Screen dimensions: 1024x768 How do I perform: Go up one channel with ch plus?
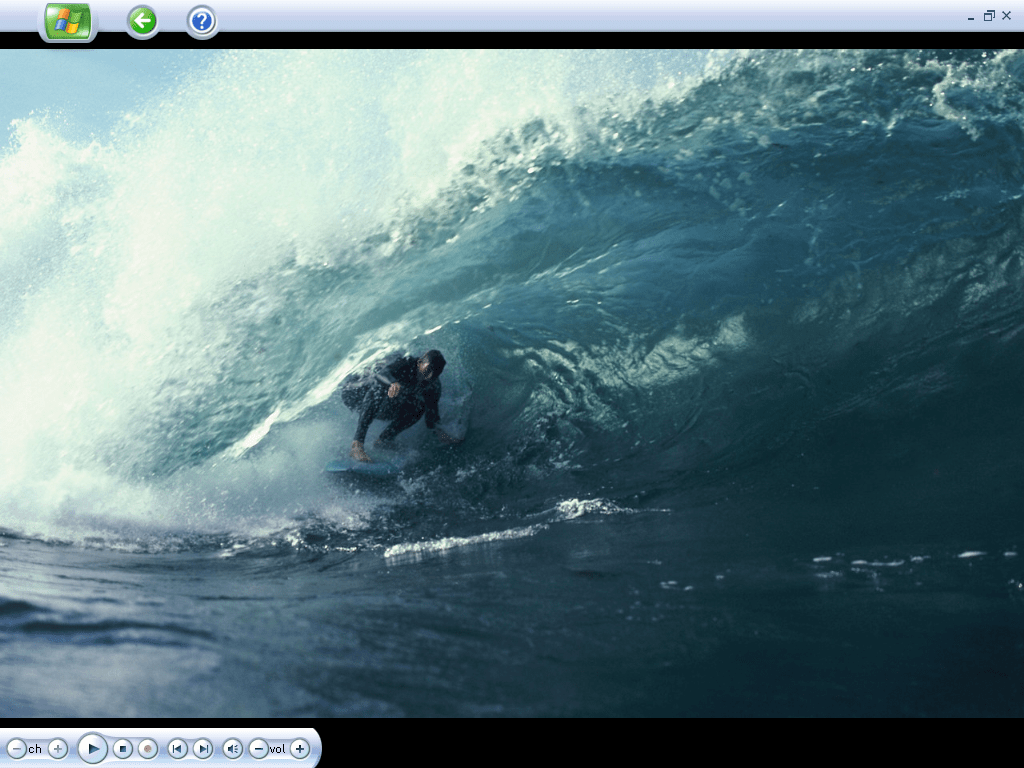tap(58, 748)
